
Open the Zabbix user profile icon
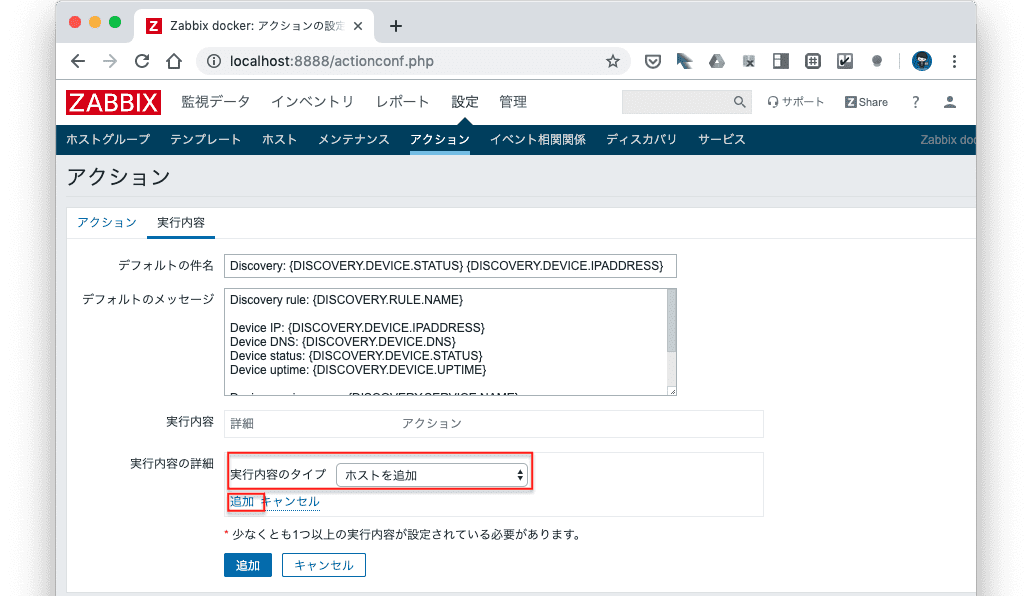pos(950,102)
